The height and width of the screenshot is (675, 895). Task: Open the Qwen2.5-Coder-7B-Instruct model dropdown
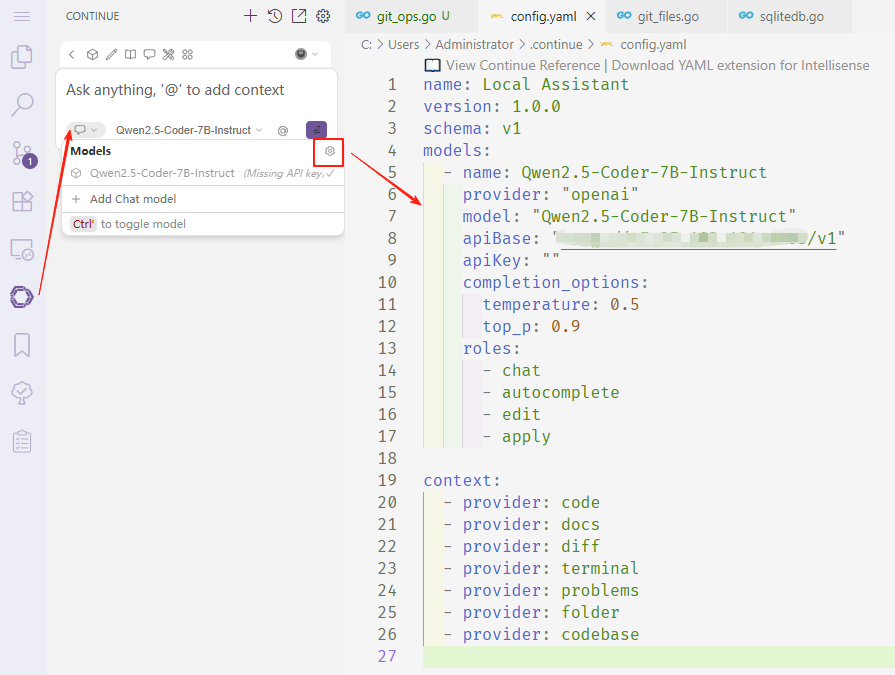pos(189,130)
